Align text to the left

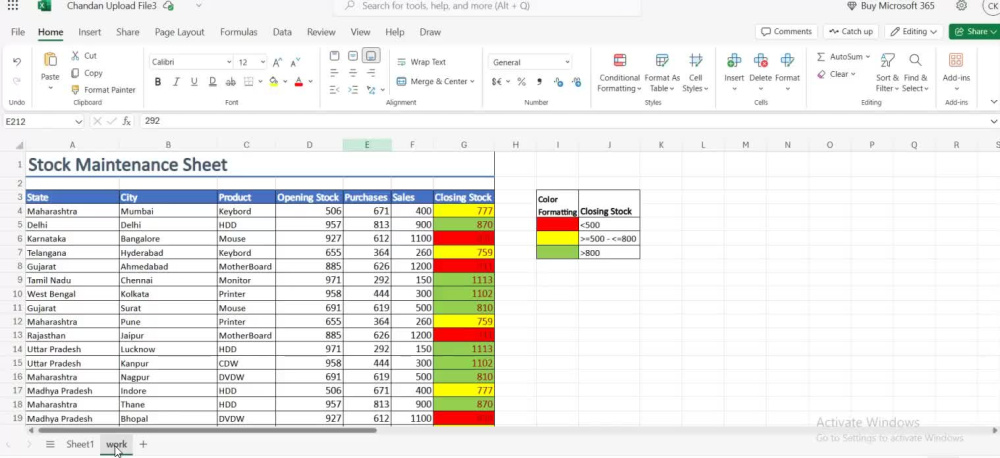[x=334, y=73]
